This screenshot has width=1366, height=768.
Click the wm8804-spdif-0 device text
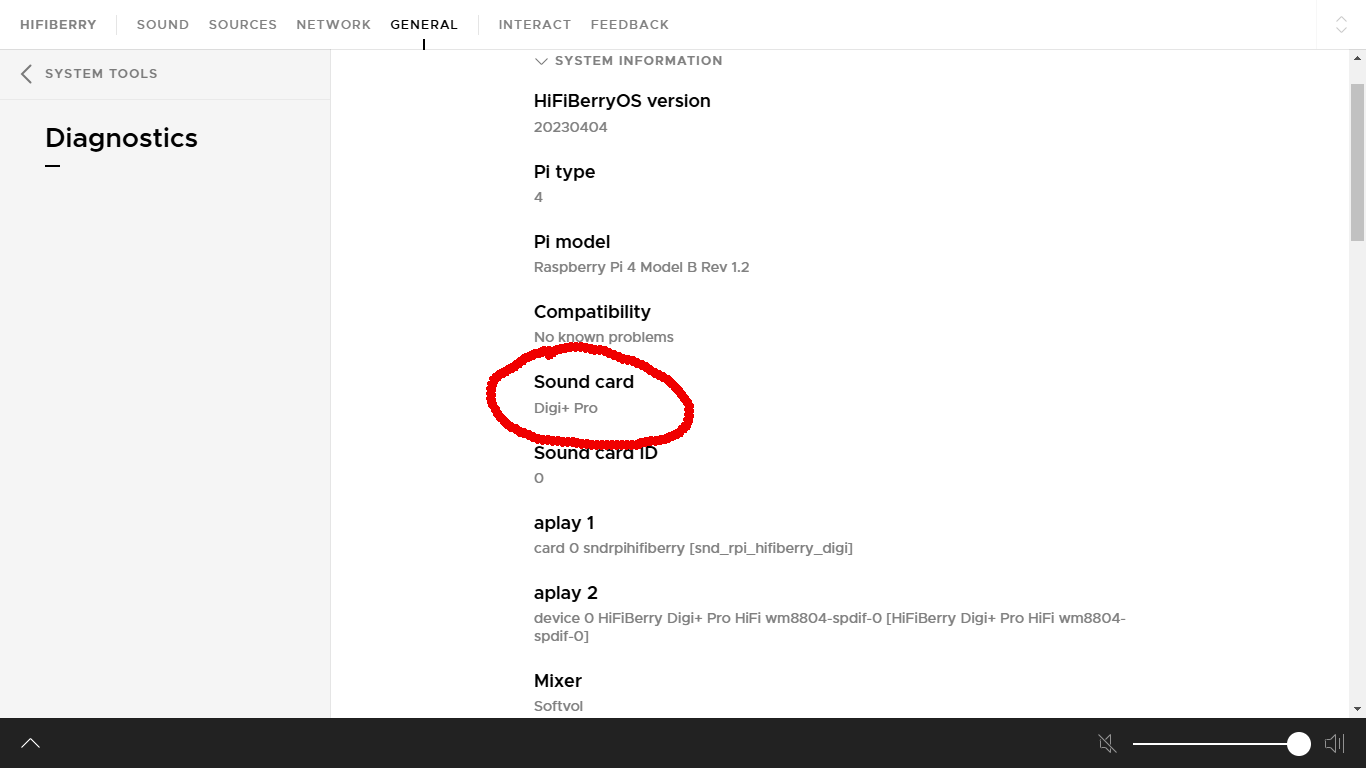(x=830, y=627)
